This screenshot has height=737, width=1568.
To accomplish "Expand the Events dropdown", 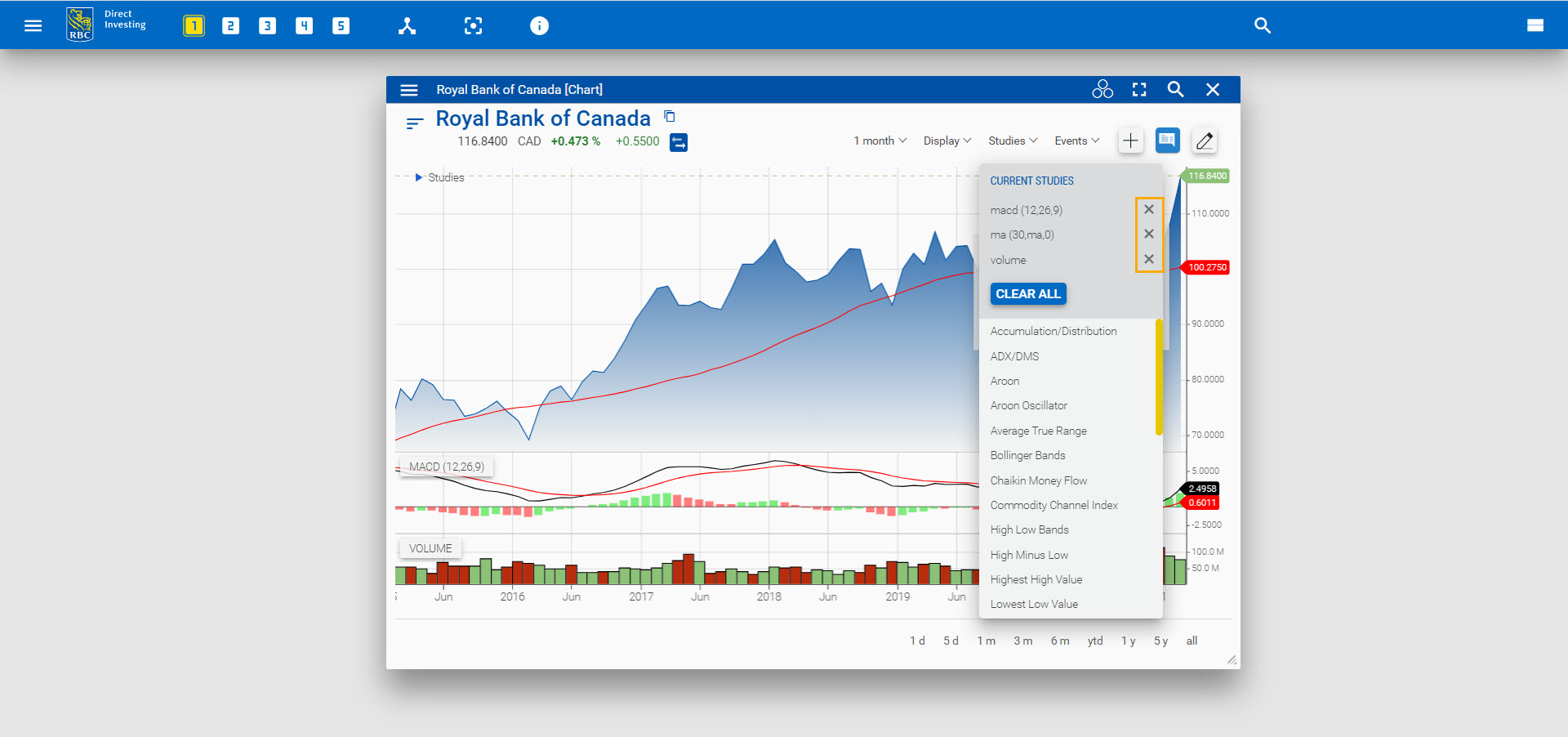I will pos(1076,141).
